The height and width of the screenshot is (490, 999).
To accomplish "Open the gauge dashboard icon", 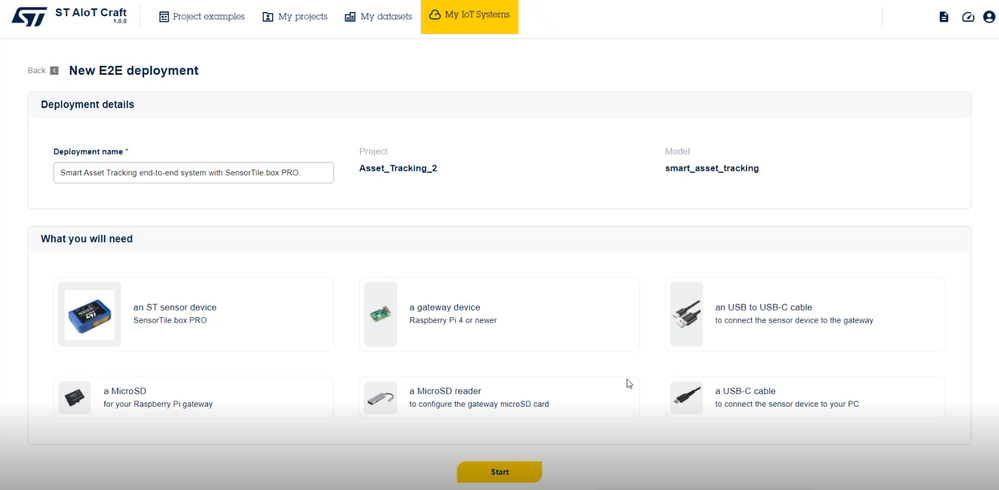I will [968, 17].
